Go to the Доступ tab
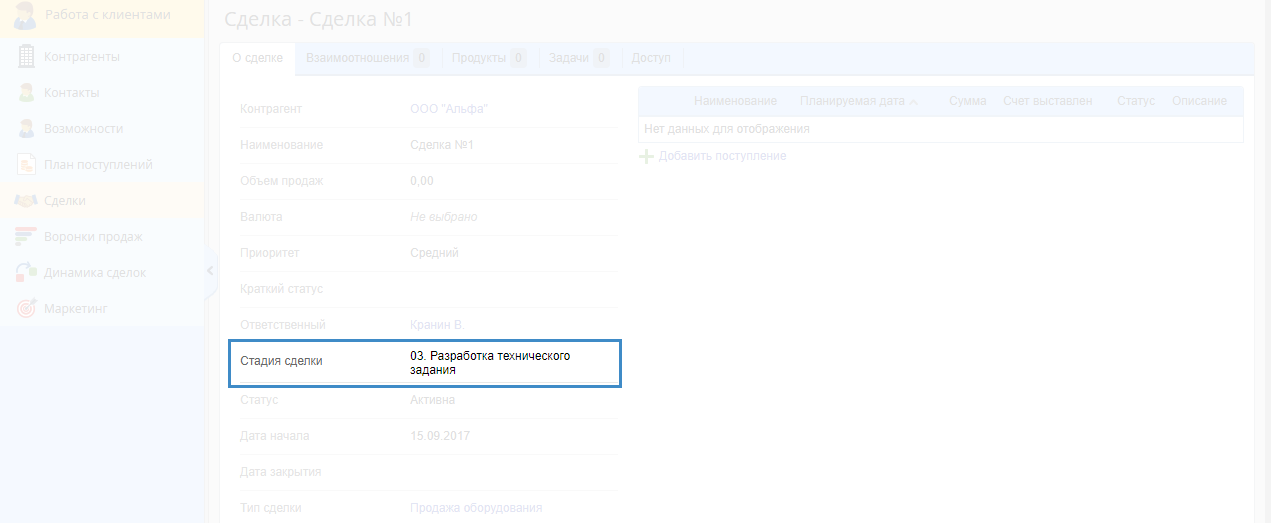1271x523 pixels. [651, 58]
